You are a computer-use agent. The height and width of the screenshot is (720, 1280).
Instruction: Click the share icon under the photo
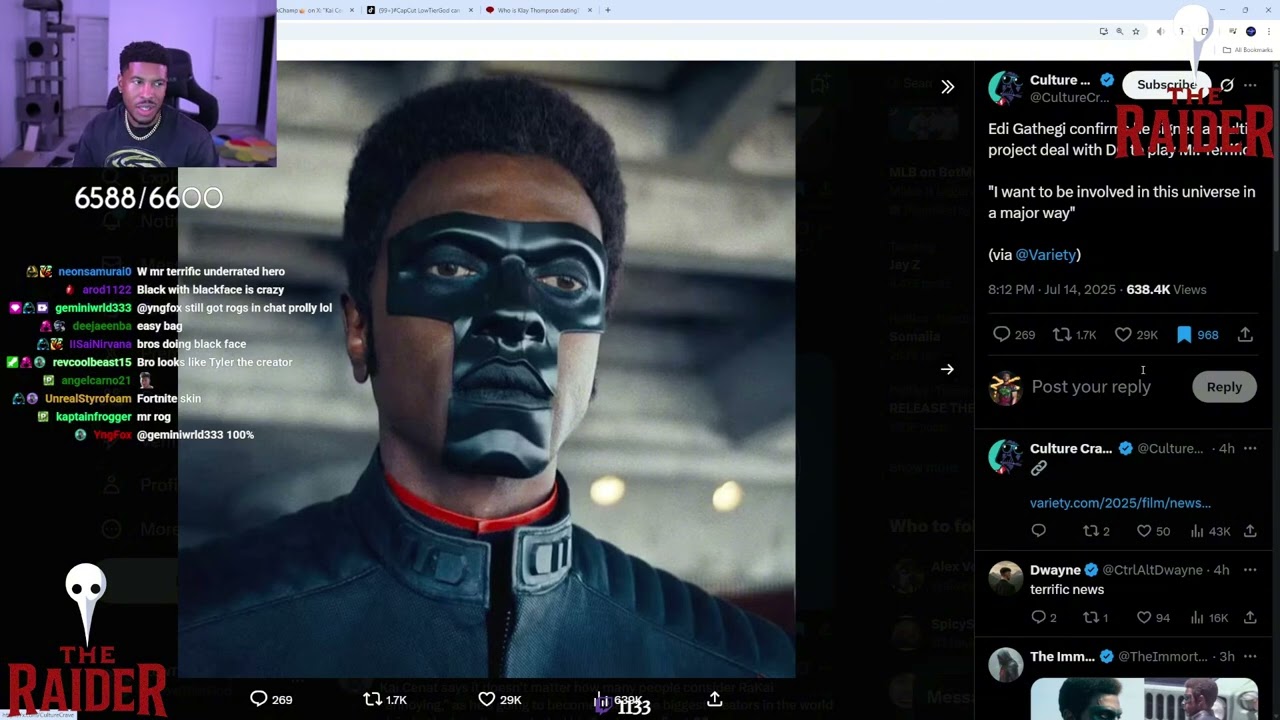click(714, 699)
